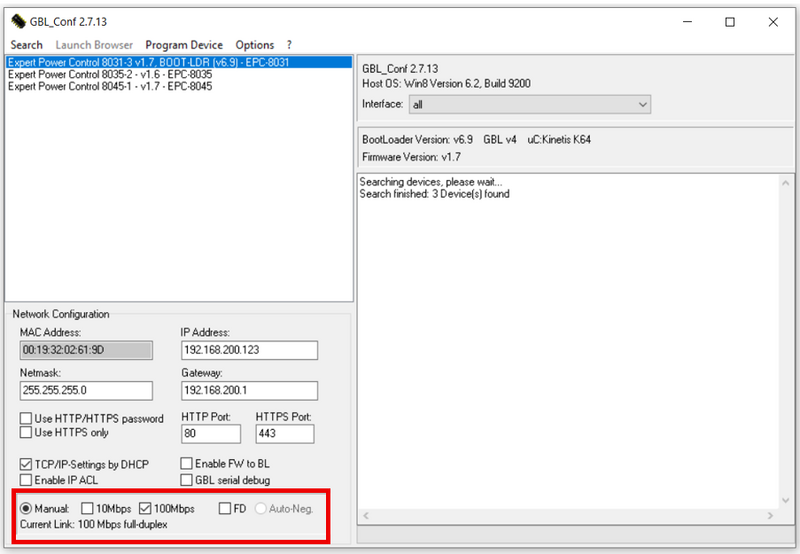Toggle TCP/IP-Settings by DHCP checkbox
Screen dimensions: 800x554
pos(26,464)
